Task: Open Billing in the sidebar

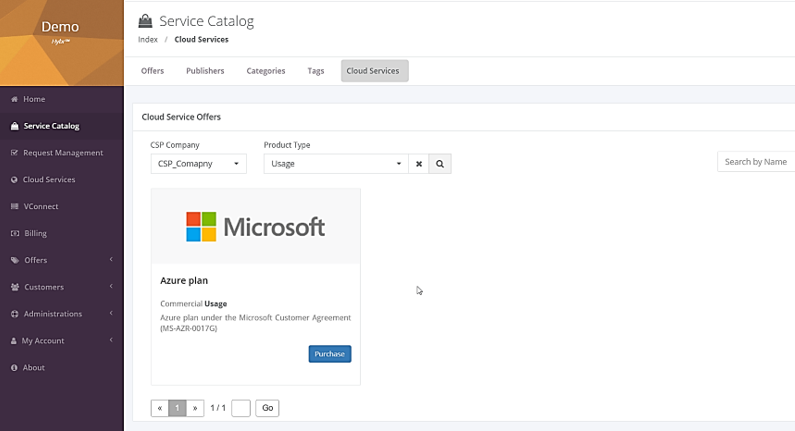Action: click(x=62, y=233)
